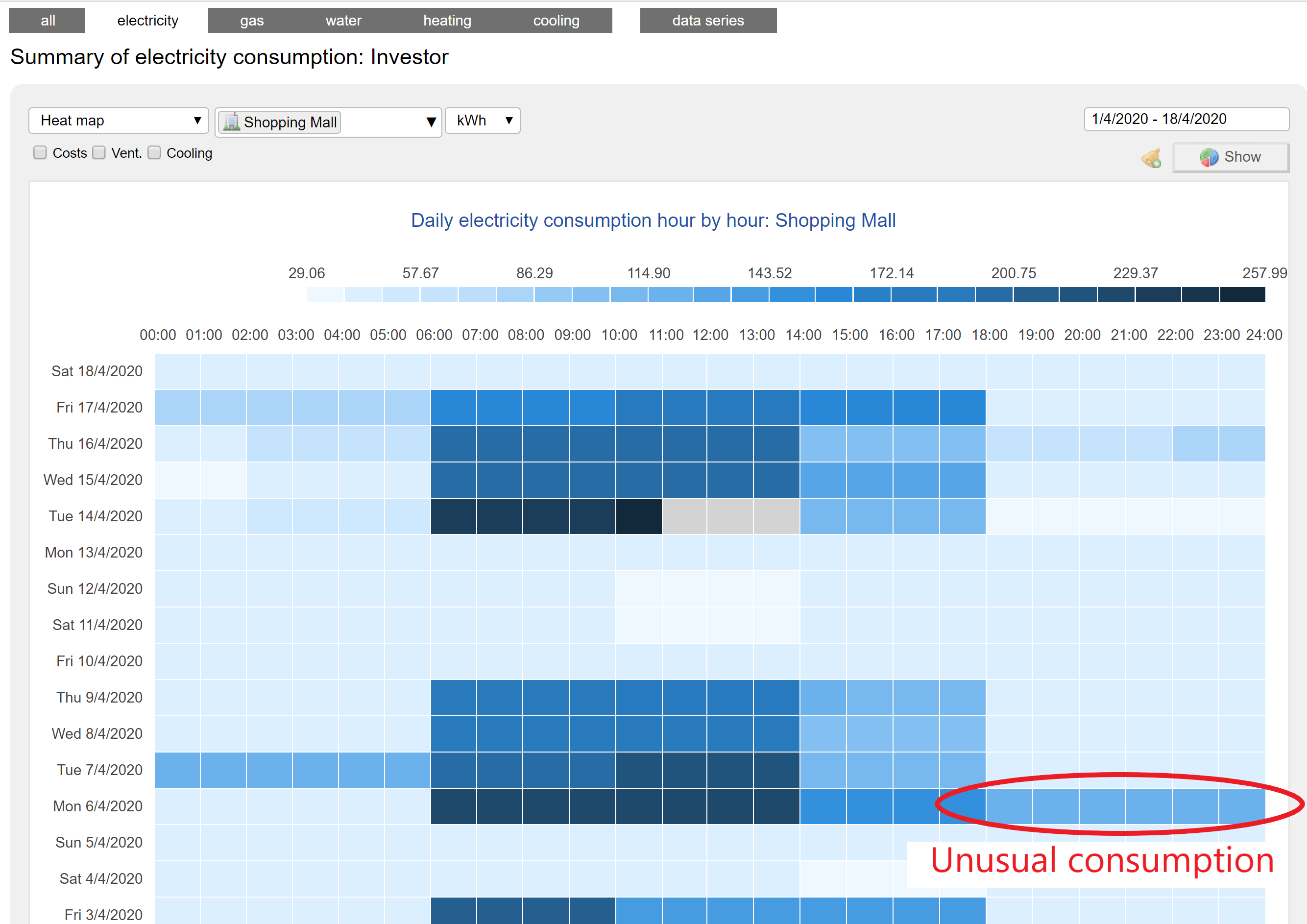Image resolution: width=1307 pixels, height=924 pixels.
Task: Check the Cooling option checkbox
Action: pos(154,152)
